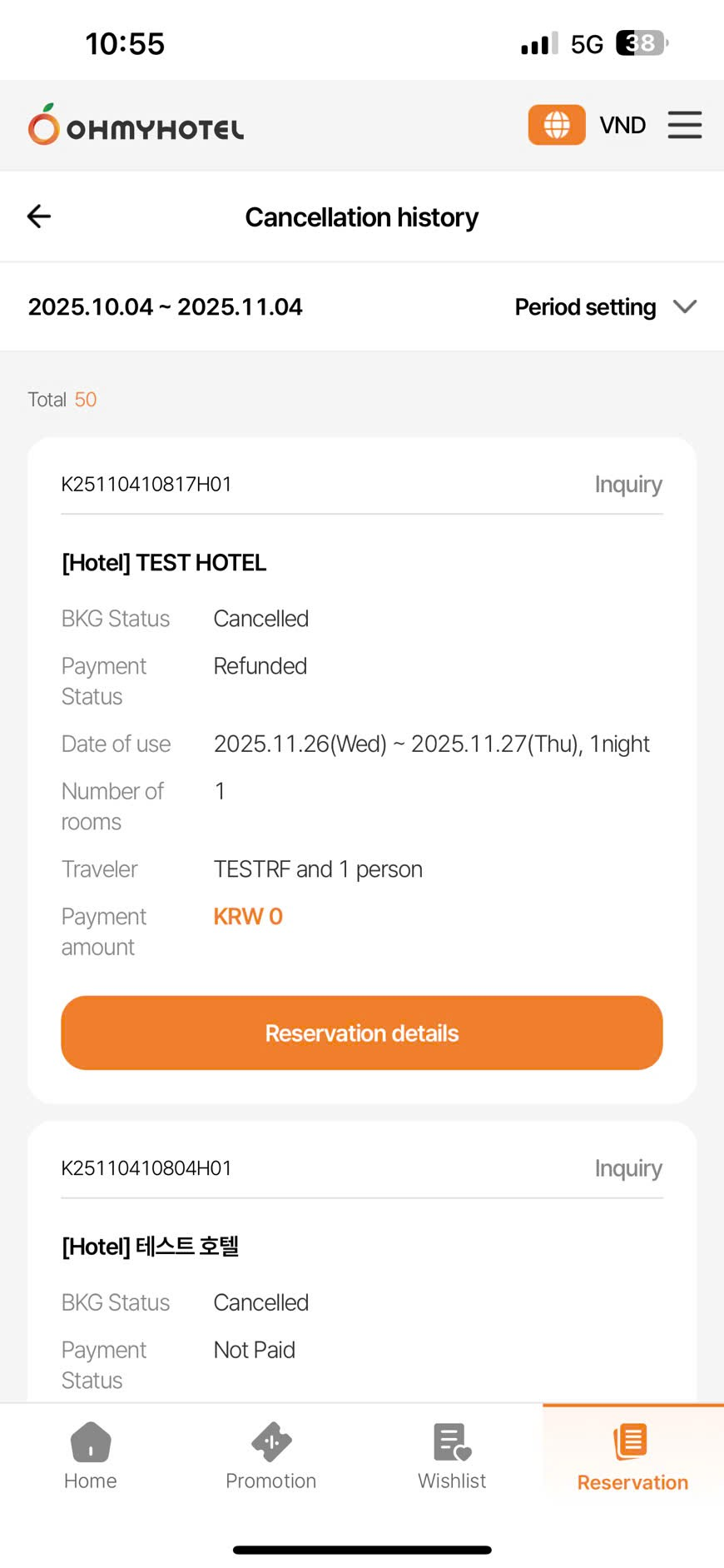Expand the Period setting chevron

pos(685,307)
